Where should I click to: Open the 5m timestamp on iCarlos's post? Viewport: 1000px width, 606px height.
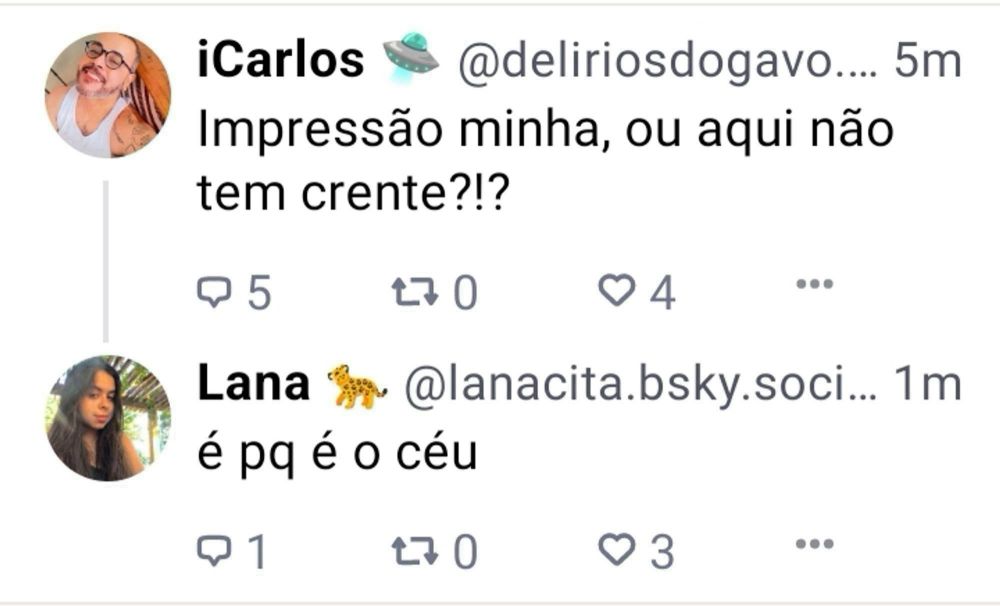tap(928, 61)
